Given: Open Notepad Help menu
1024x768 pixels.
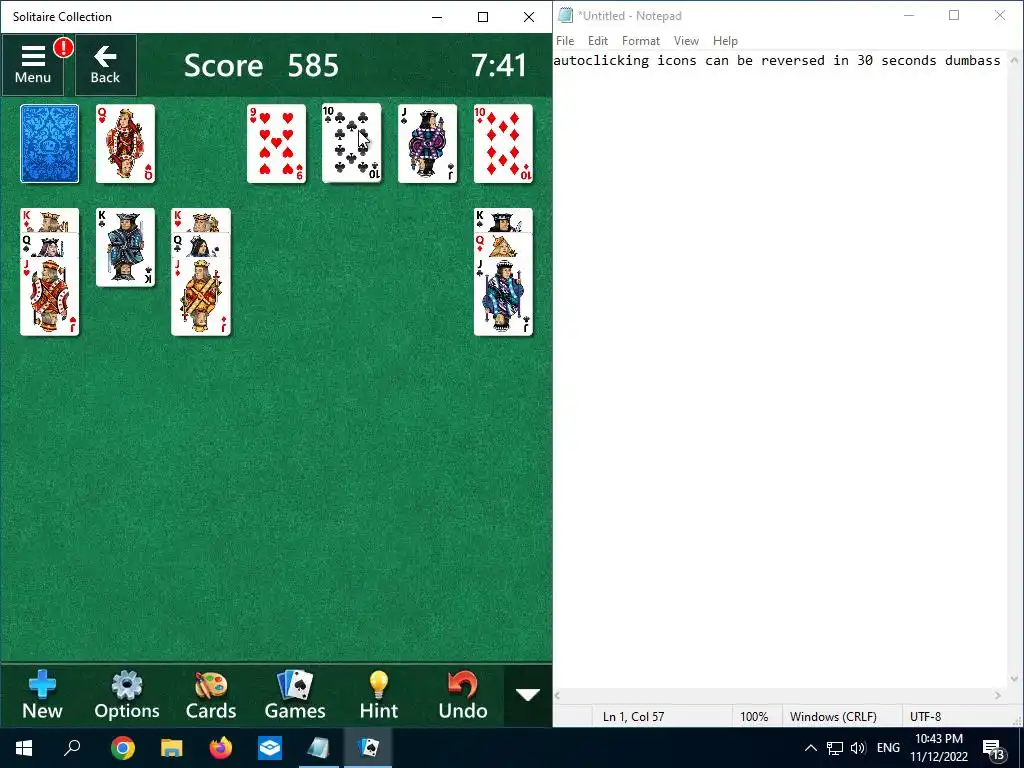Looking at the screenshot, I should (725, 40).
